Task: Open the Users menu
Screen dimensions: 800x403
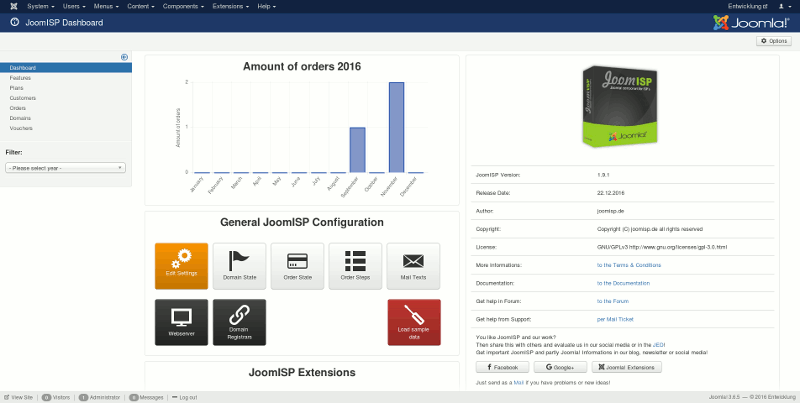Action: [74, 6]
